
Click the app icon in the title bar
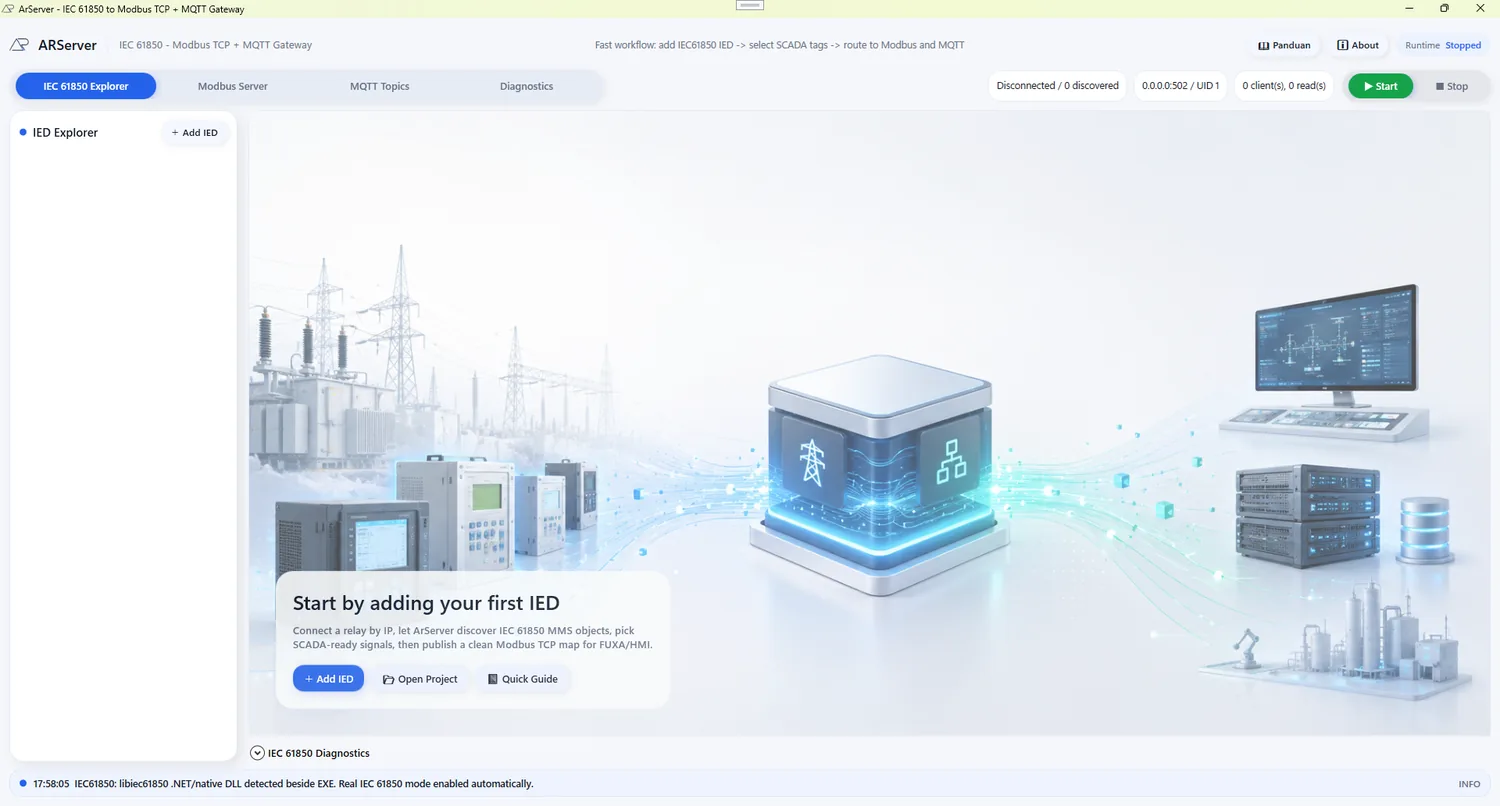click(9, 9)
